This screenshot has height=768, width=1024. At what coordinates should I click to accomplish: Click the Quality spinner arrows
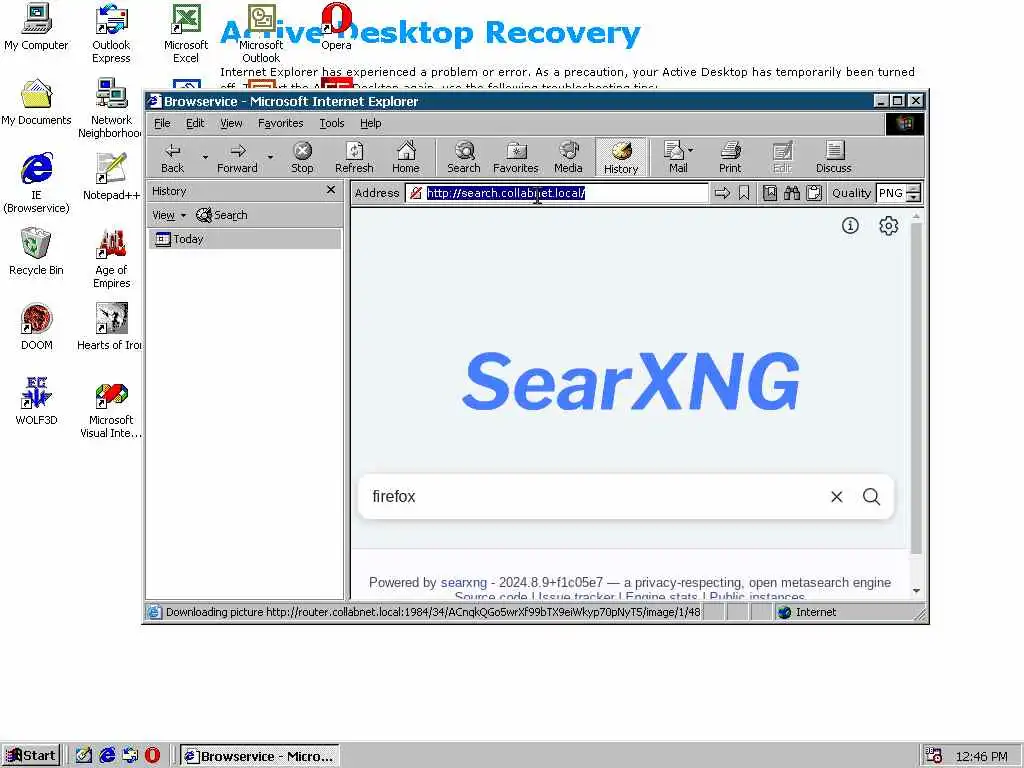[914, 193]
